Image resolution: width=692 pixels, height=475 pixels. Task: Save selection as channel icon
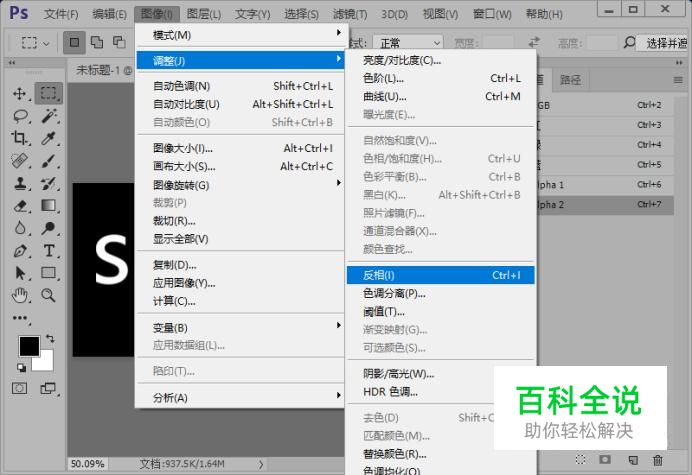click(x=605, y=460)
